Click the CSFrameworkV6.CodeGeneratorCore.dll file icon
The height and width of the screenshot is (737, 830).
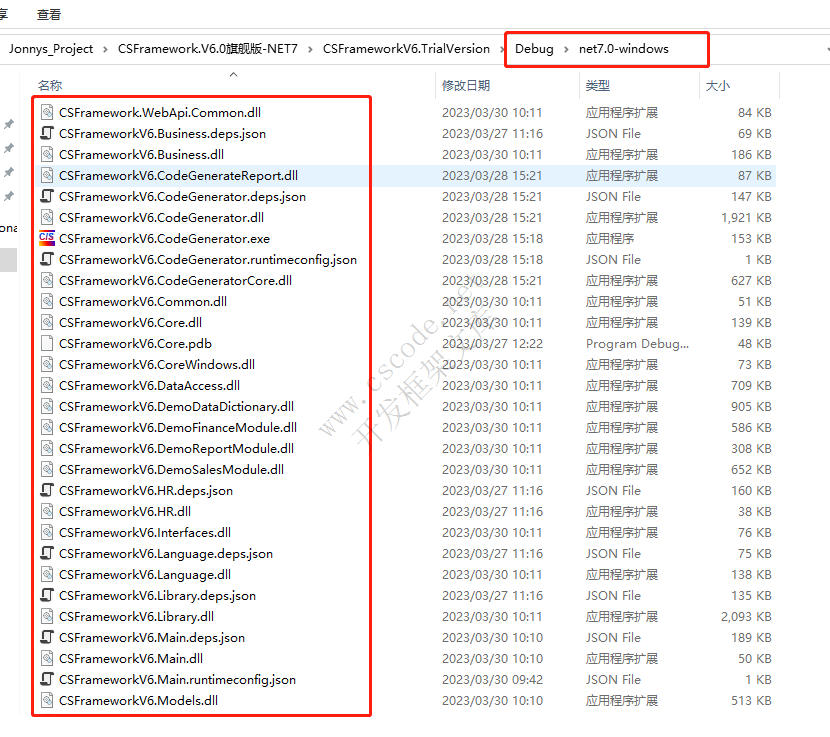[x=47, y=281]
